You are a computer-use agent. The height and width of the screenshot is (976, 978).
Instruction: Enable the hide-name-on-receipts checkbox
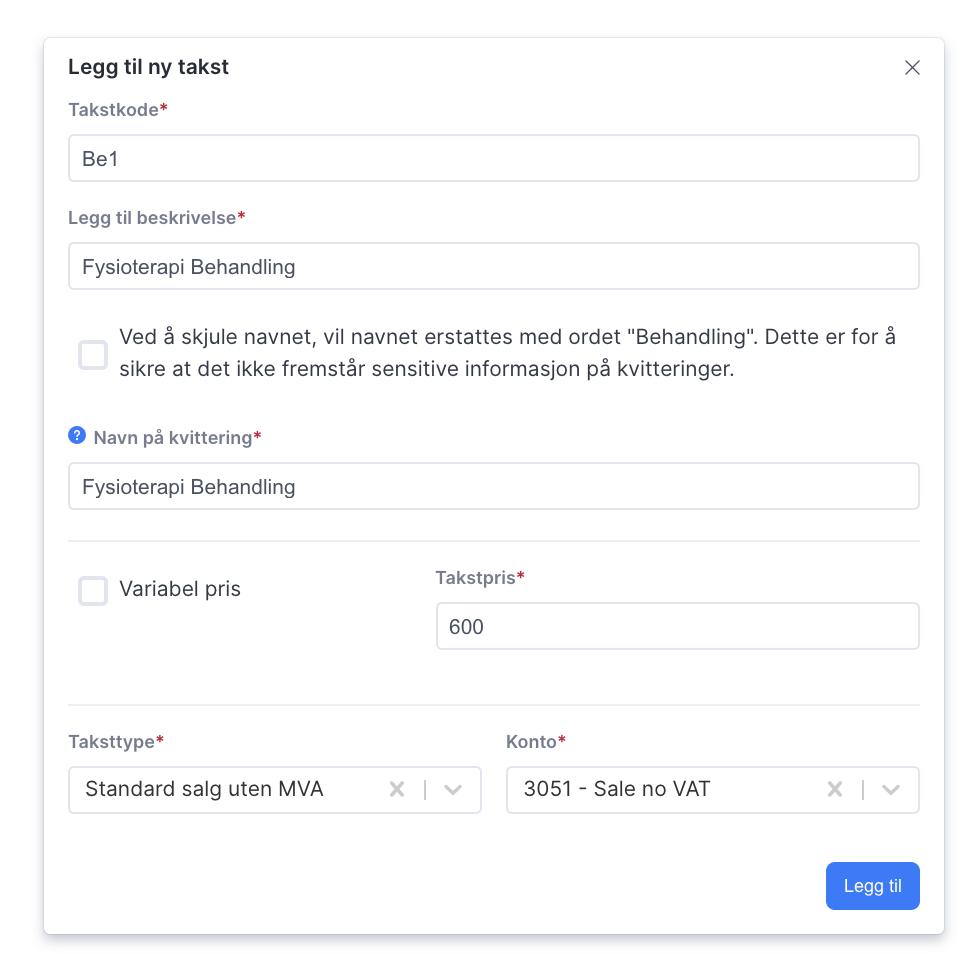click(x=93, y=355)
